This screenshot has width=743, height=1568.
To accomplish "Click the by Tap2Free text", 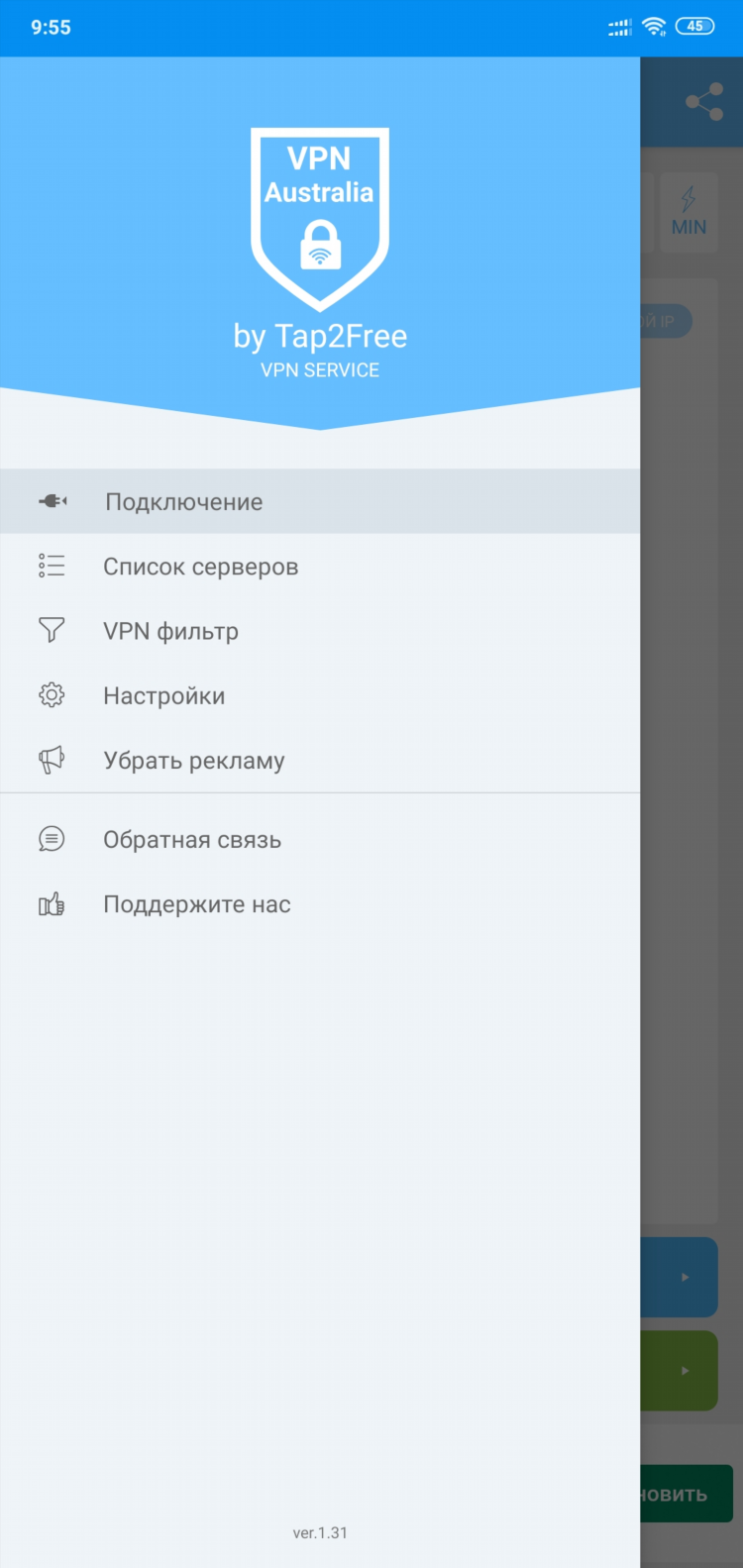I will [320, 337].
